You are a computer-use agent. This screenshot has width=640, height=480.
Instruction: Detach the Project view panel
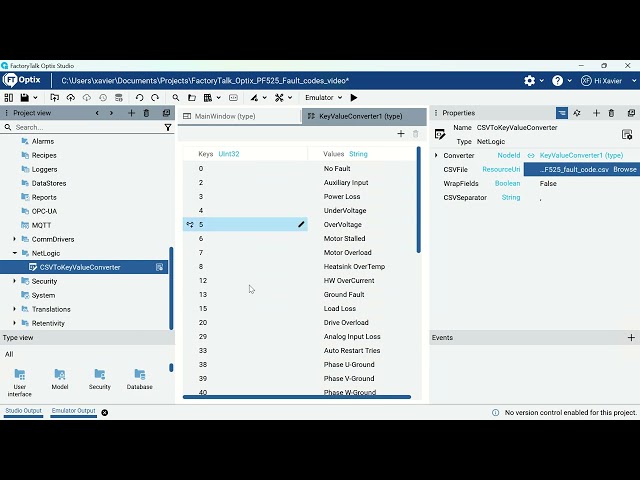tap(166, 113)
